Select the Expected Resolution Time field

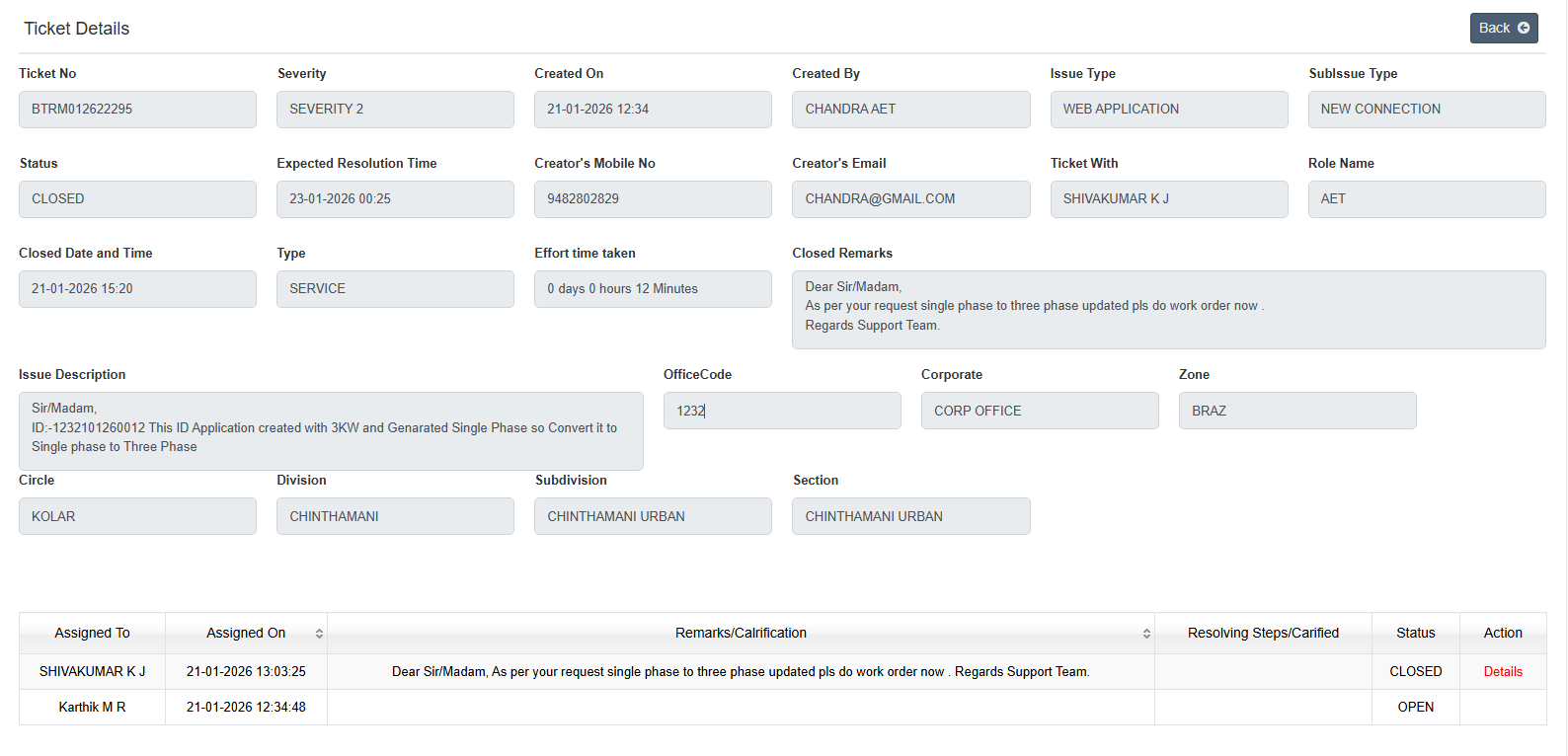click(395, 199)
